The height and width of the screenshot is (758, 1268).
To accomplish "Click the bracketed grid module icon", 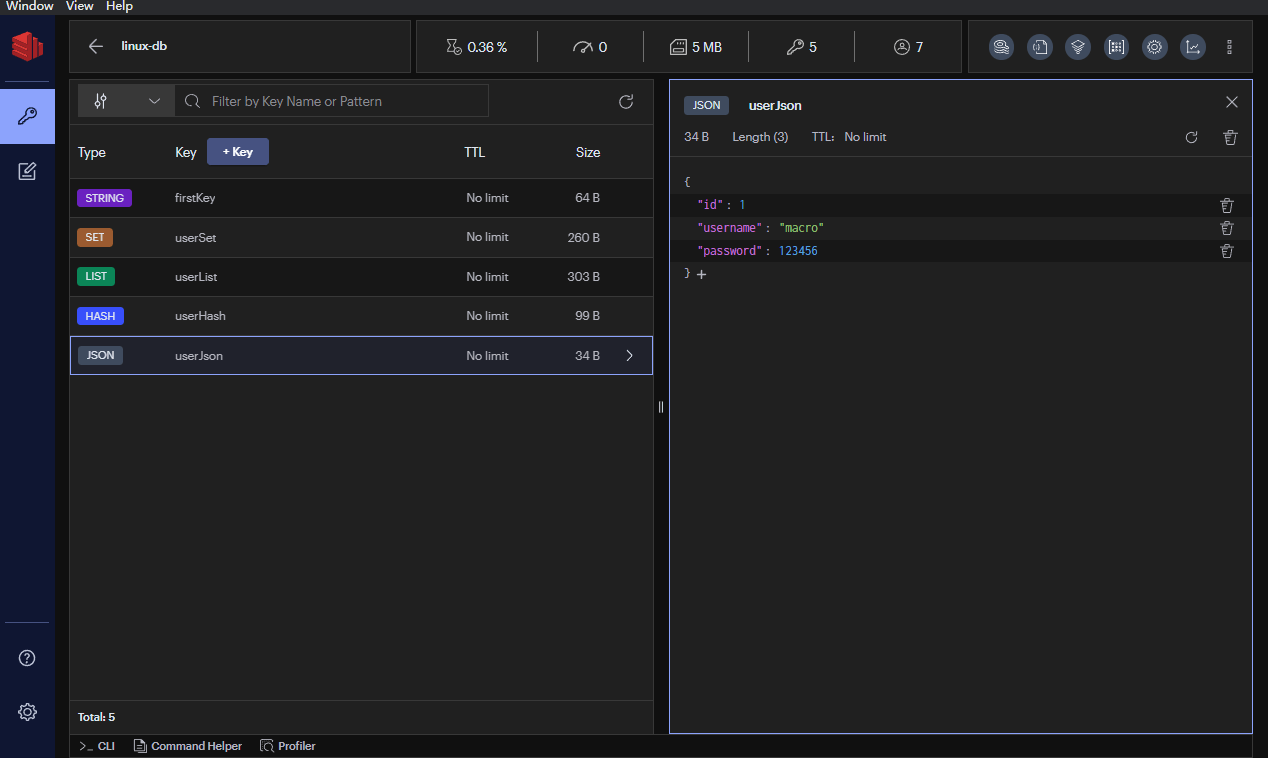I will (x=1116, y=47).
